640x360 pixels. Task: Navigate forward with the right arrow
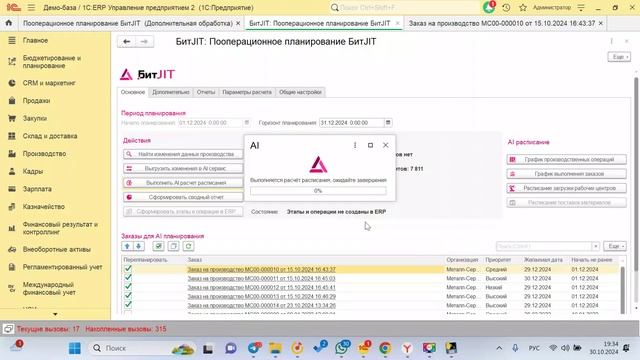(144, 41)
